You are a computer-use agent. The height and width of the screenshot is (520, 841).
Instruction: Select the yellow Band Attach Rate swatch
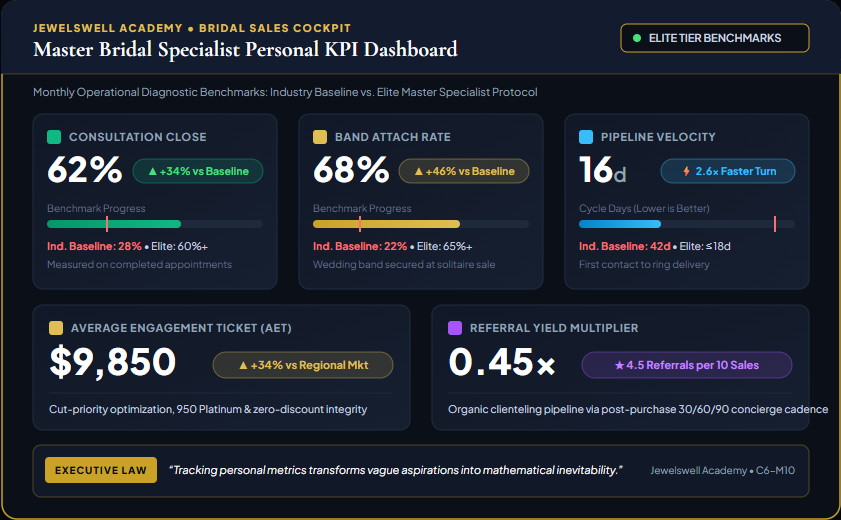320,137
